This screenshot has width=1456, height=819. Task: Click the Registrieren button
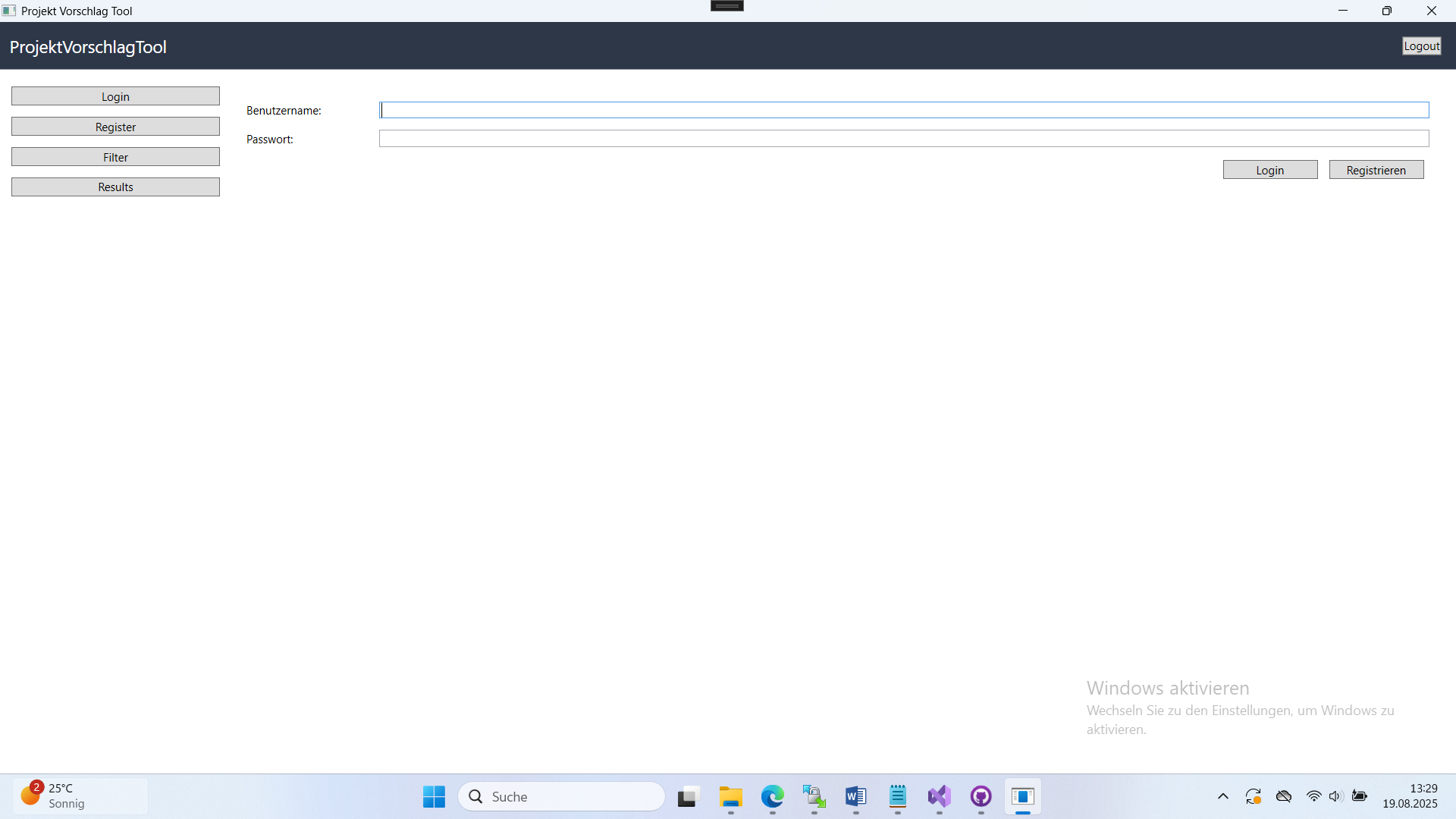tap(1376, 169)
